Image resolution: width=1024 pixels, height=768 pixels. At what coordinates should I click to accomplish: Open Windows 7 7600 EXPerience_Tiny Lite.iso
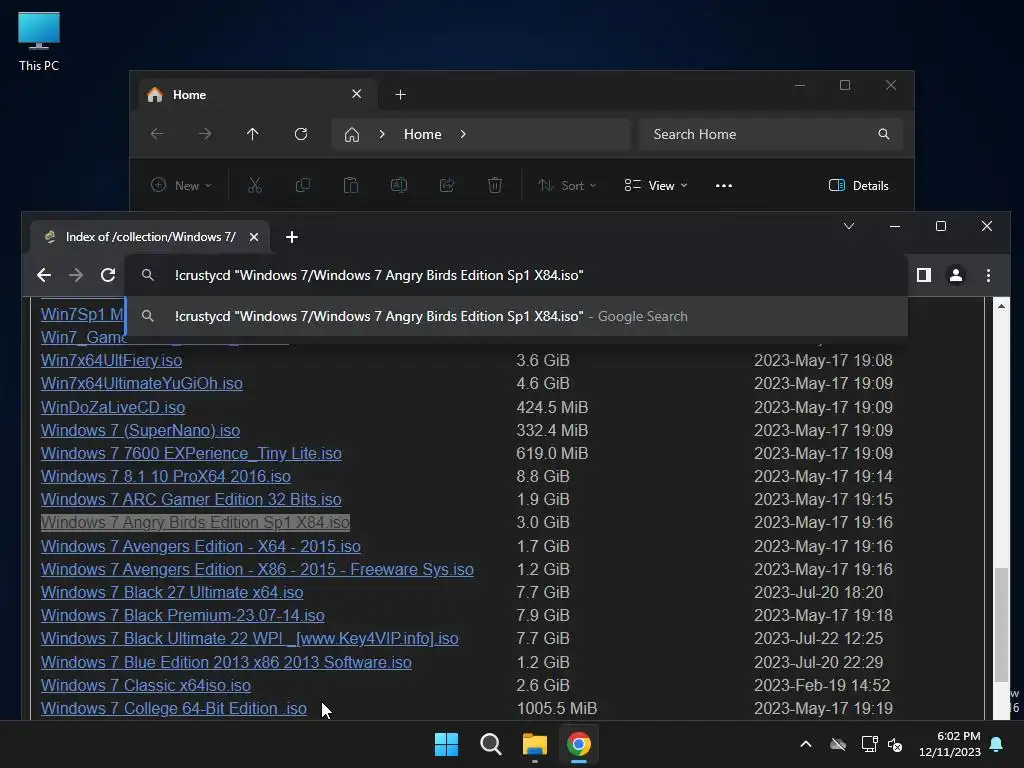(191, 453)
